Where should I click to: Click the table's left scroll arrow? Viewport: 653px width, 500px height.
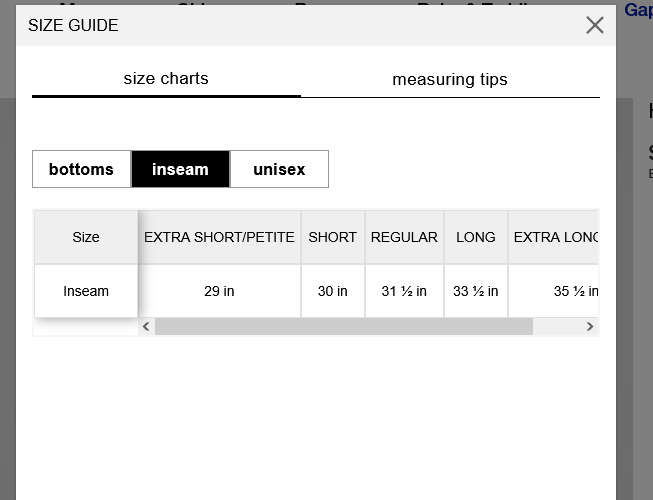click(x=146, y=326)
